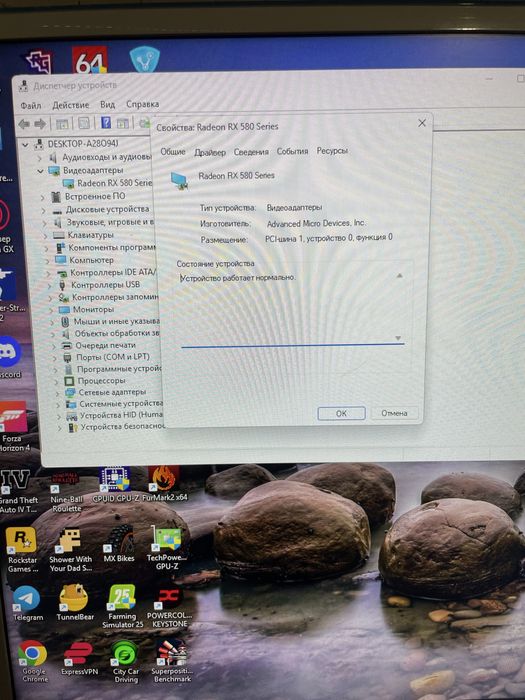Viewport: 525px width, 700px height.
Task: Open the Forza Horizon 4 icon
Action: tap(14, 427)
